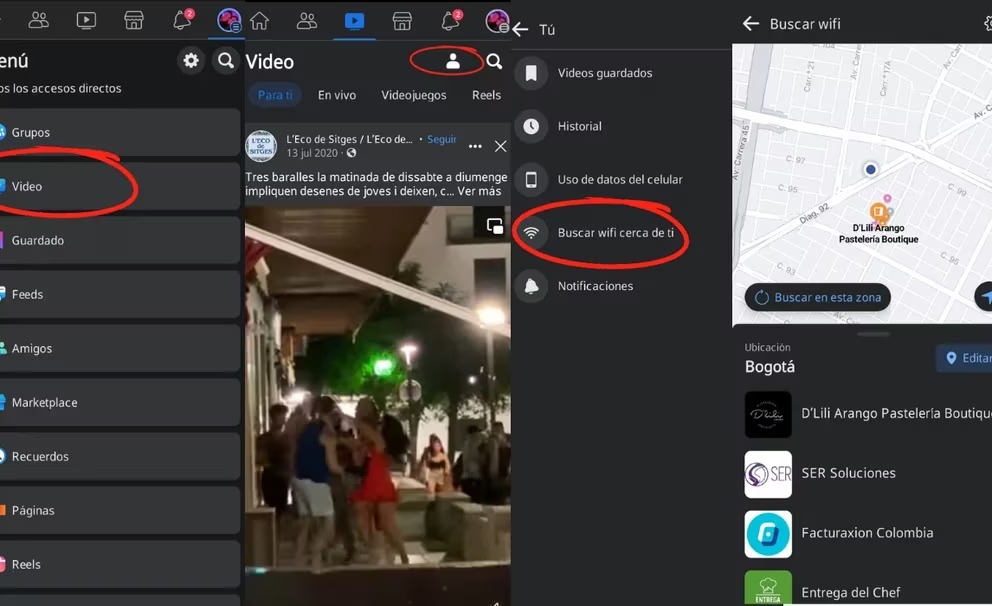Open Marketplace icon in Video screen top bar
The height and width of the screenshot is (606, 992).
[x=402, y=21]
